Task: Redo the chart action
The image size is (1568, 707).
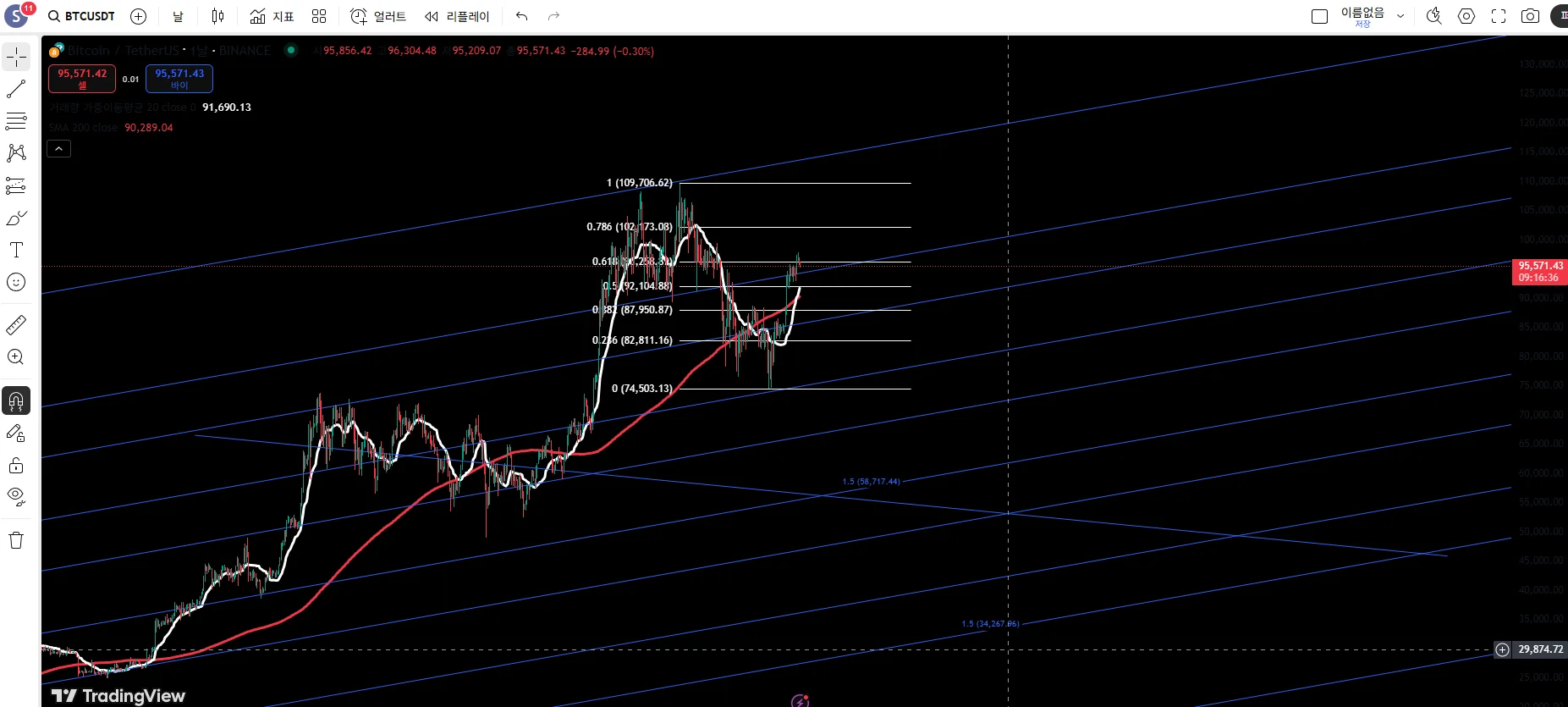Action: (553, 16)
